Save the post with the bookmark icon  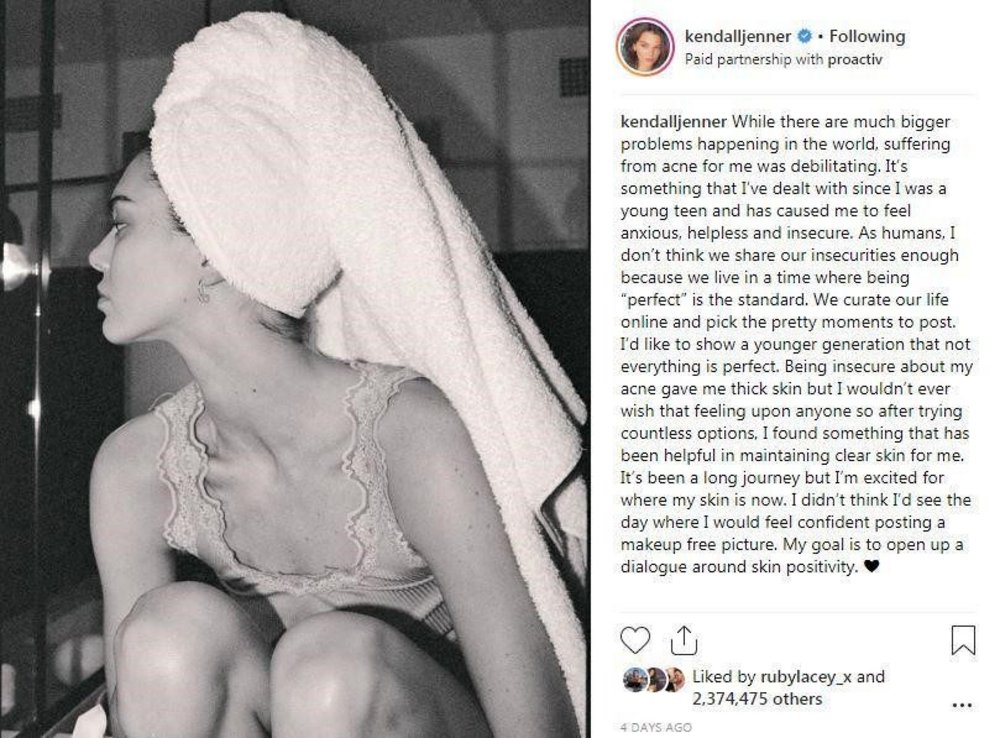click(x=963, y=640)
